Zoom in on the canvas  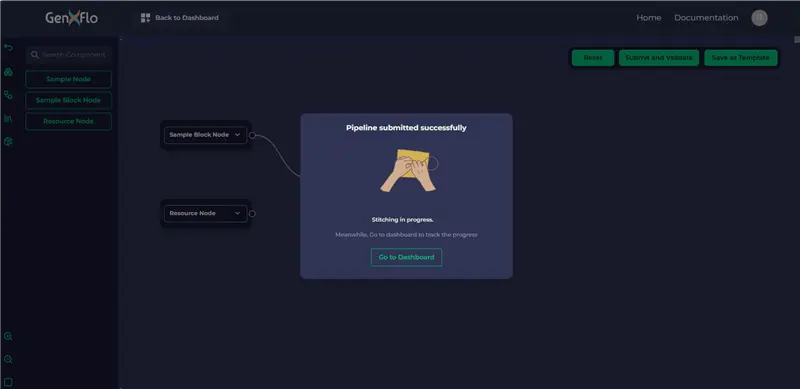click(x=8, y=336)
